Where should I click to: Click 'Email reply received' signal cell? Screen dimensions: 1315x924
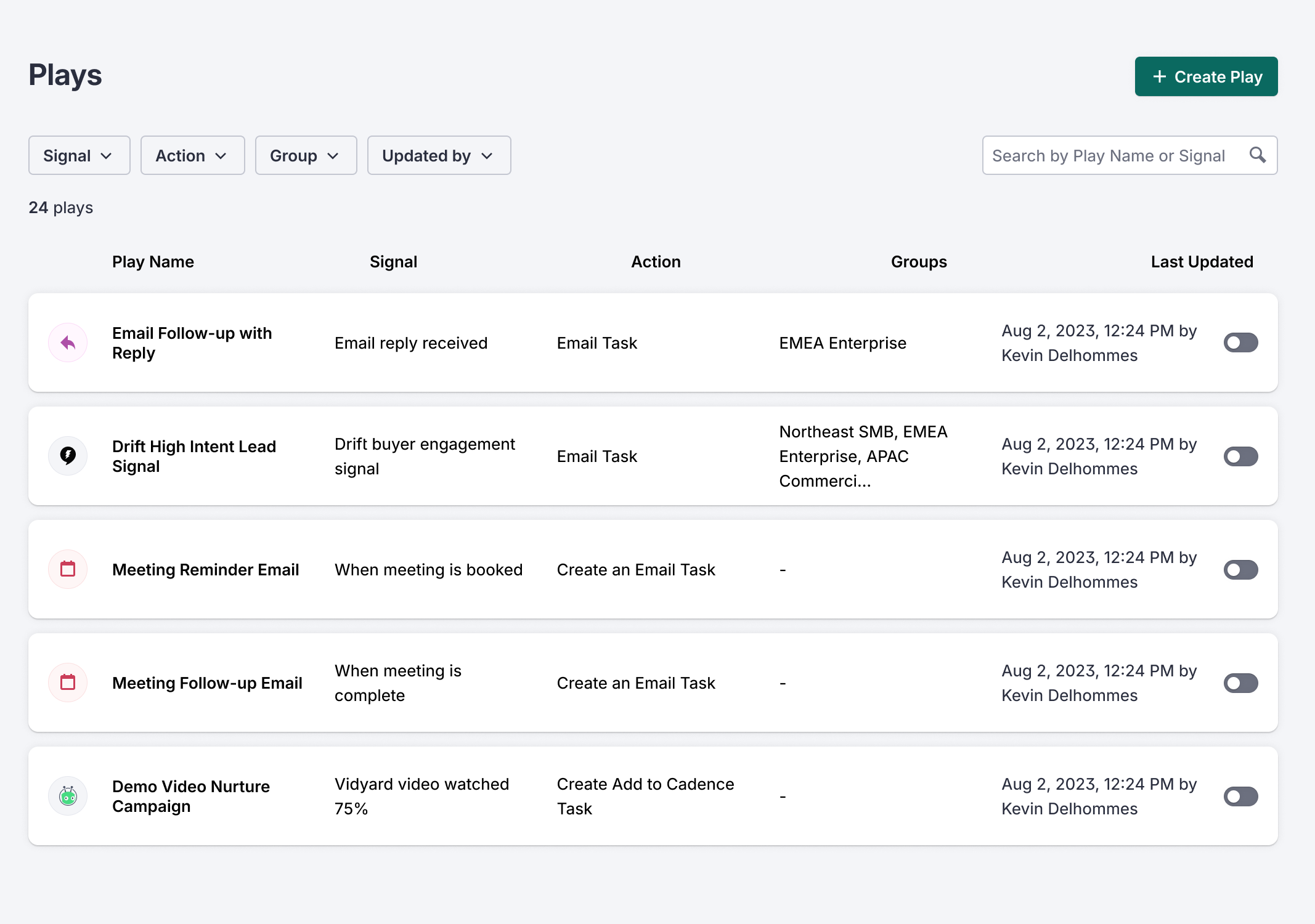411,343
